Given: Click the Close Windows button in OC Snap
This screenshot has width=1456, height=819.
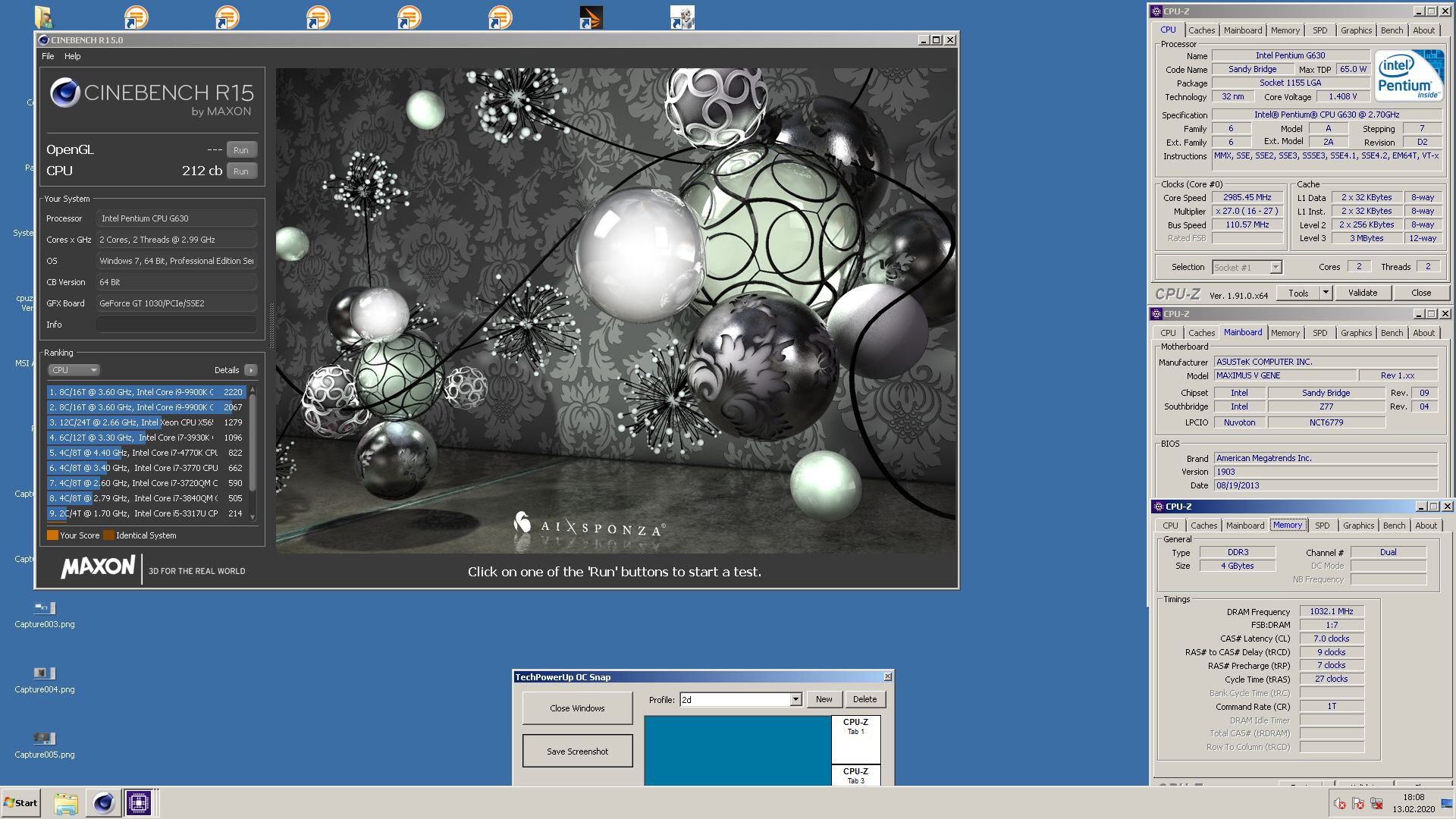Looking at the screenshot, I should [577, 708].
